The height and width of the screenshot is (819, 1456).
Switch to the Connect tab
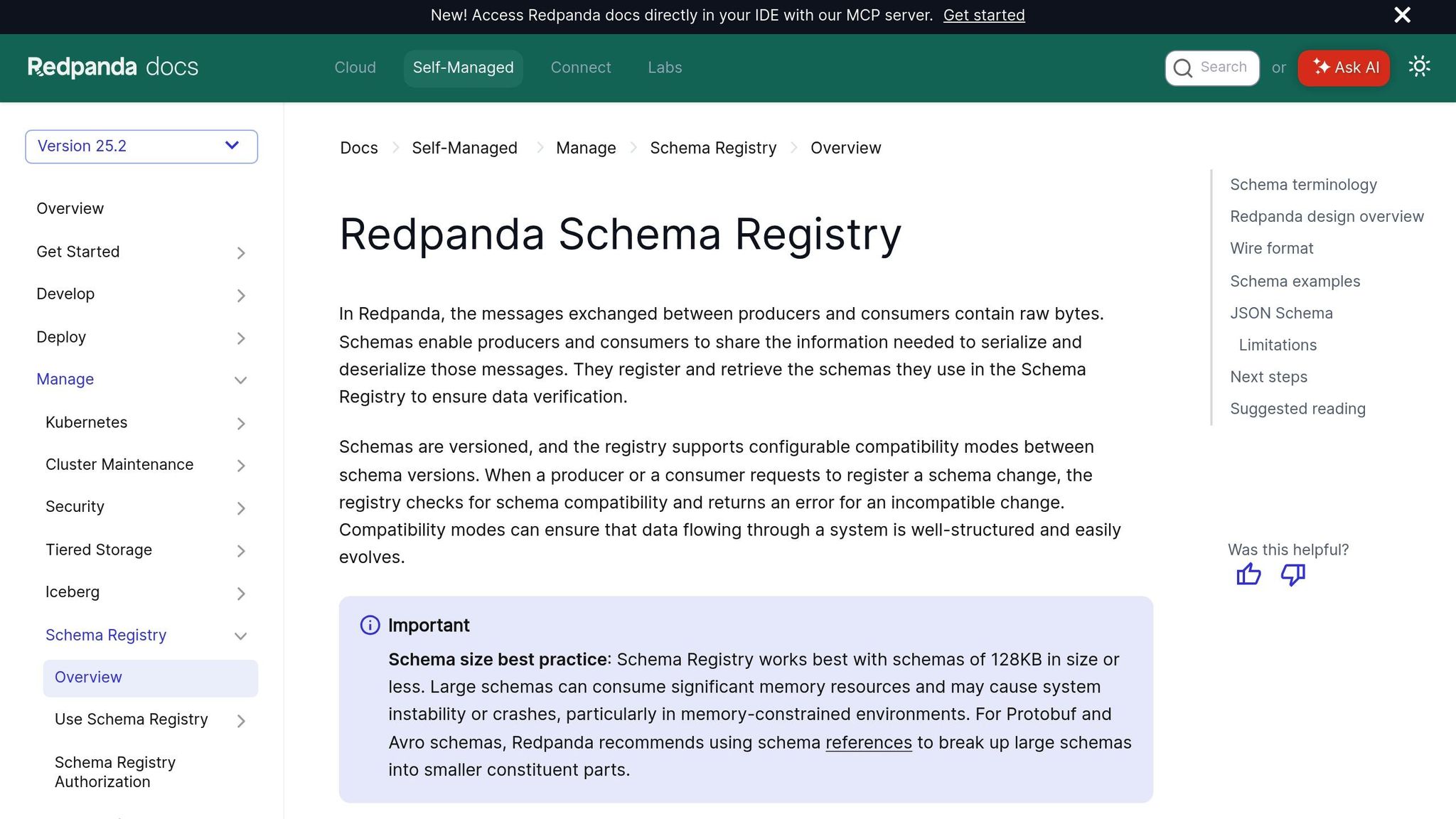tap(580, 68)
